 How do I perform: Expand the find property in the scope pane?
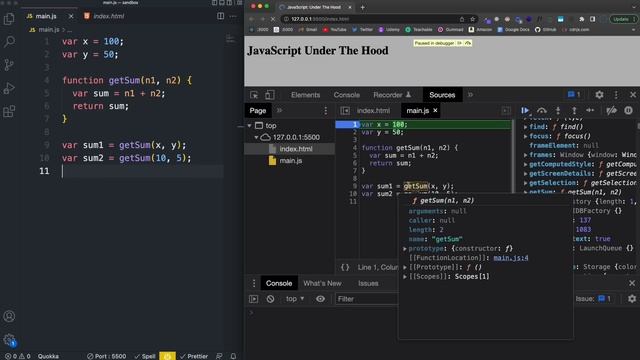pos(526,127)
